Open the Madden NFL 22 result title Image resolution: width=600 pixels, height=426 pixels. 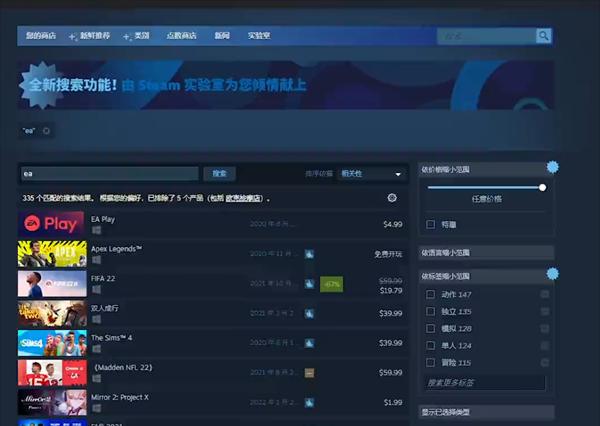tap(124, 367)
